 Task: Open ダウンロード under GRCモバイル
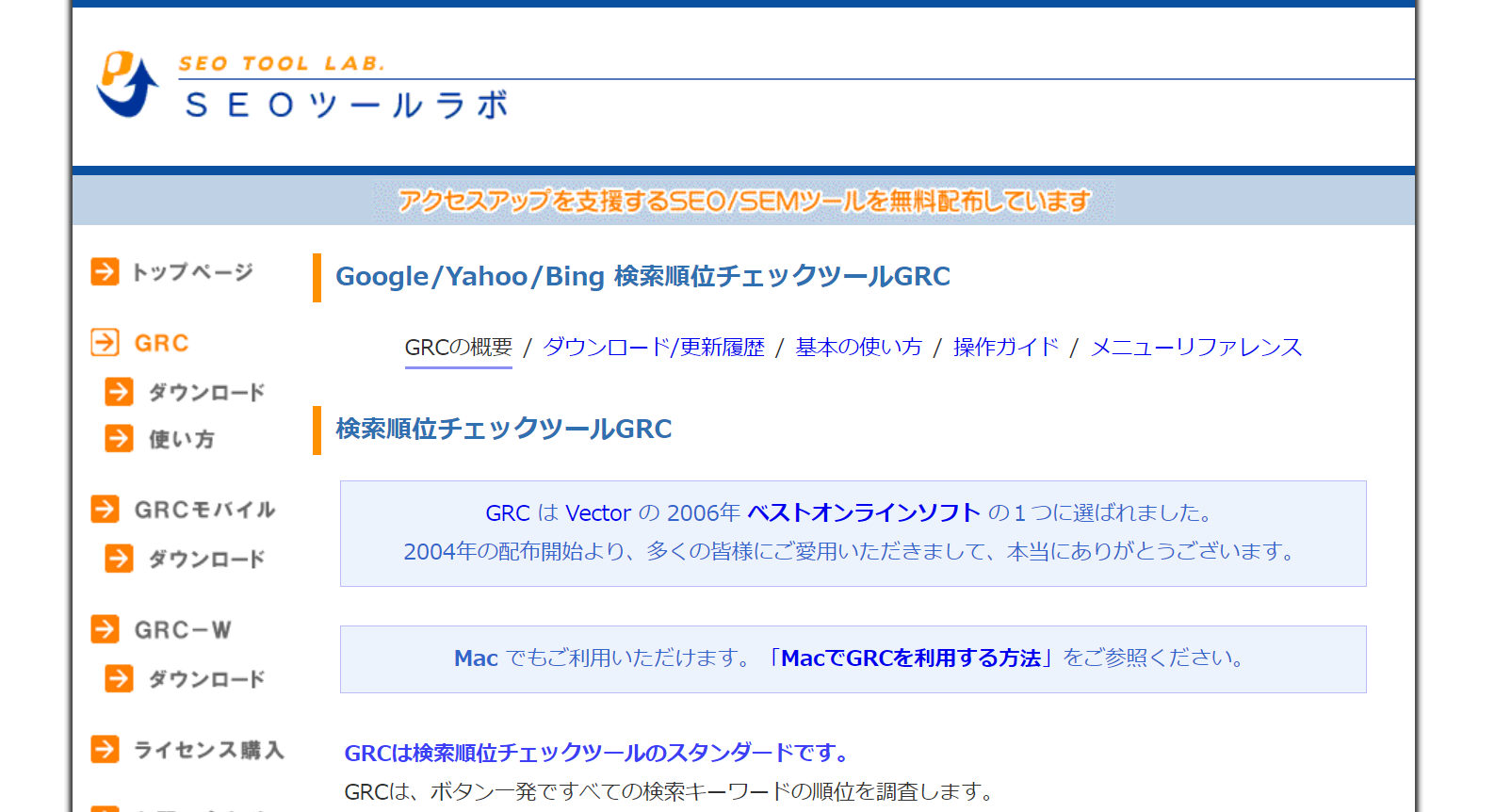click(x=206, y=559)
